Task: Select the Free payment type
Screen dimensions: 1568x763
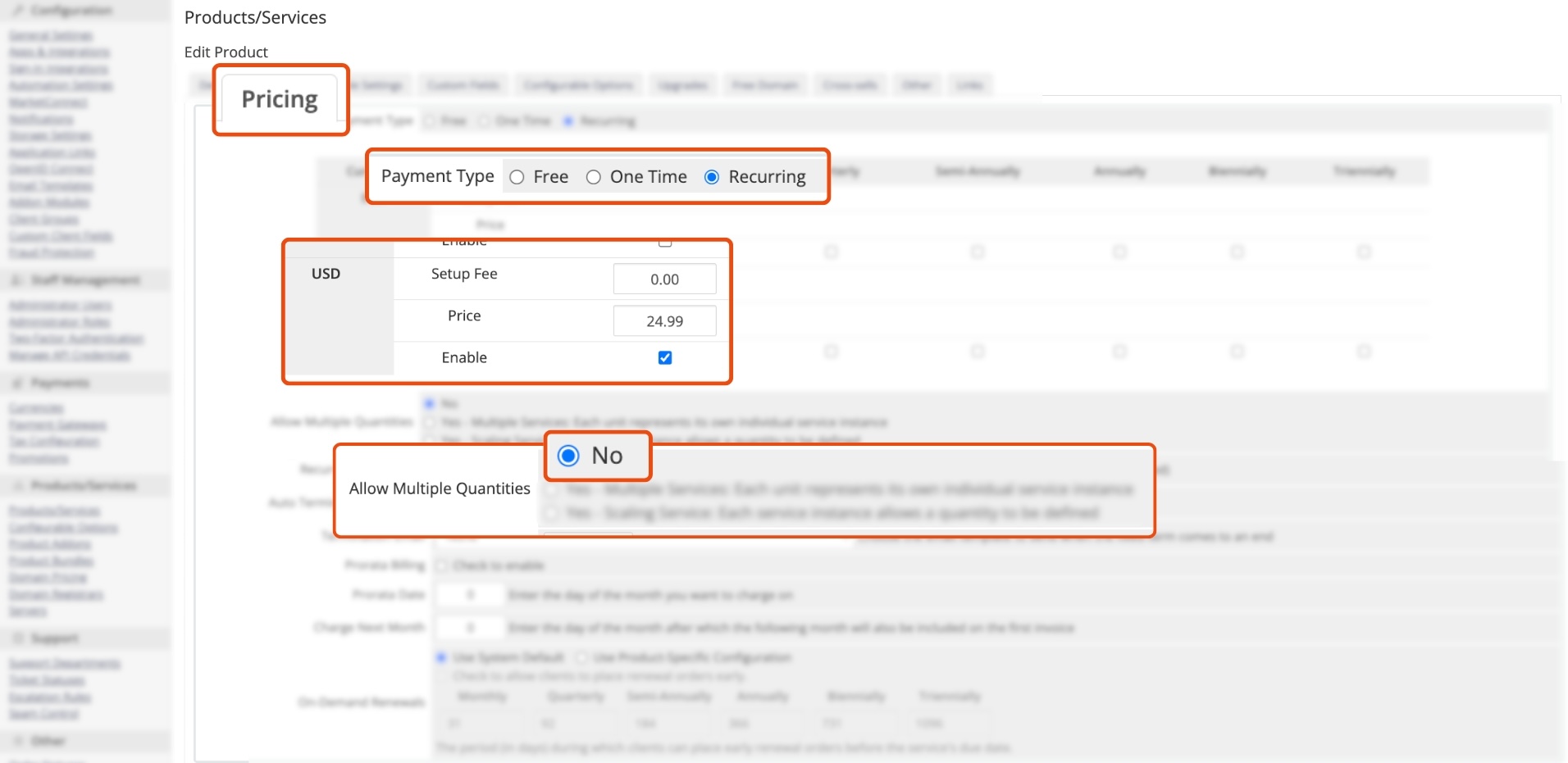Action: pos(517,177)
